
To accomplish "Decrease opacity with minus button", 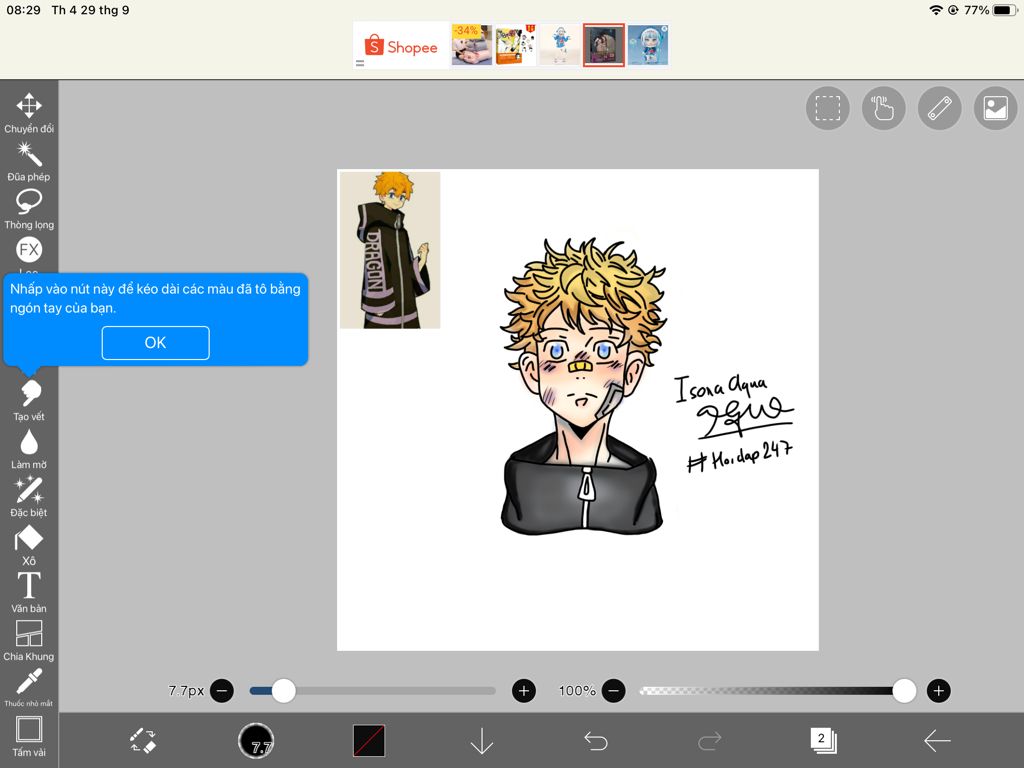I will point(613,691).
